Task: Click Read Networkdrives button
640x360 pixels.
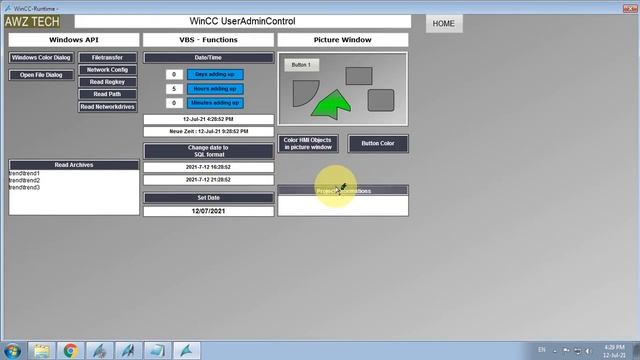Action: click(107, 107)
